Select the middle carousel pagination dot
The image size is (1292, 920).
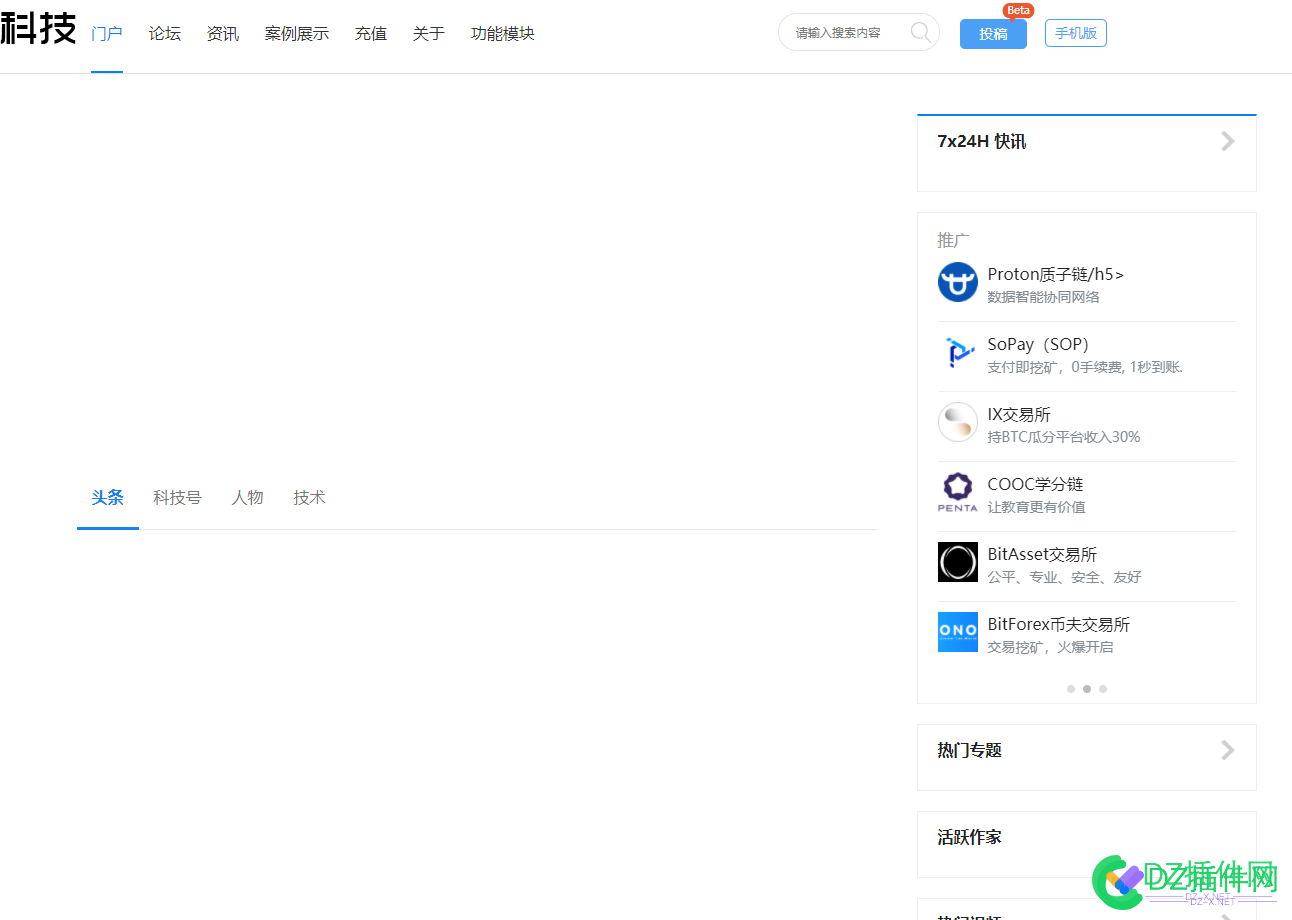tap(1087, 689)
